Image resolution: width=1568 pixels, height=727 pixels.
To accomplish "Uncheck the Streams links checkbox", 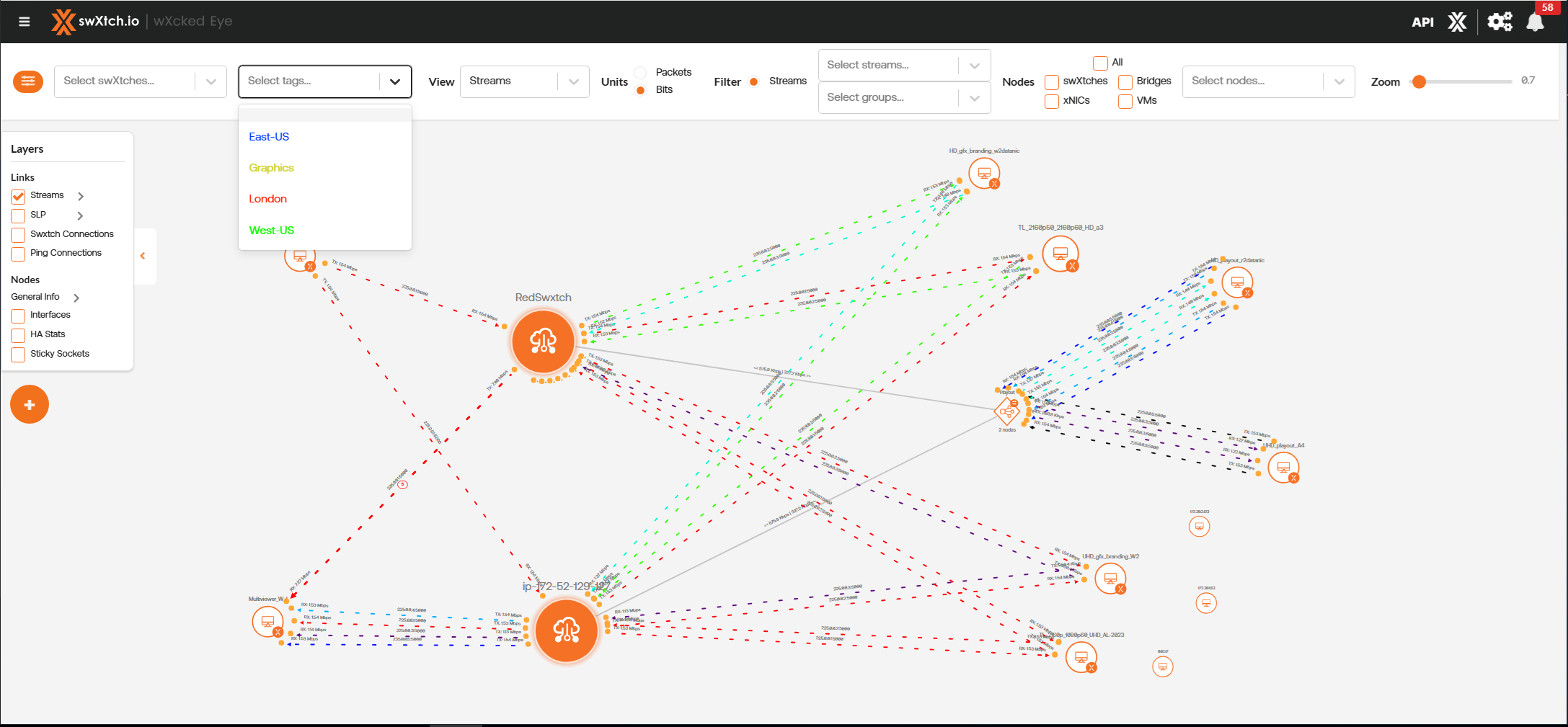I will (x=18, y=196).
